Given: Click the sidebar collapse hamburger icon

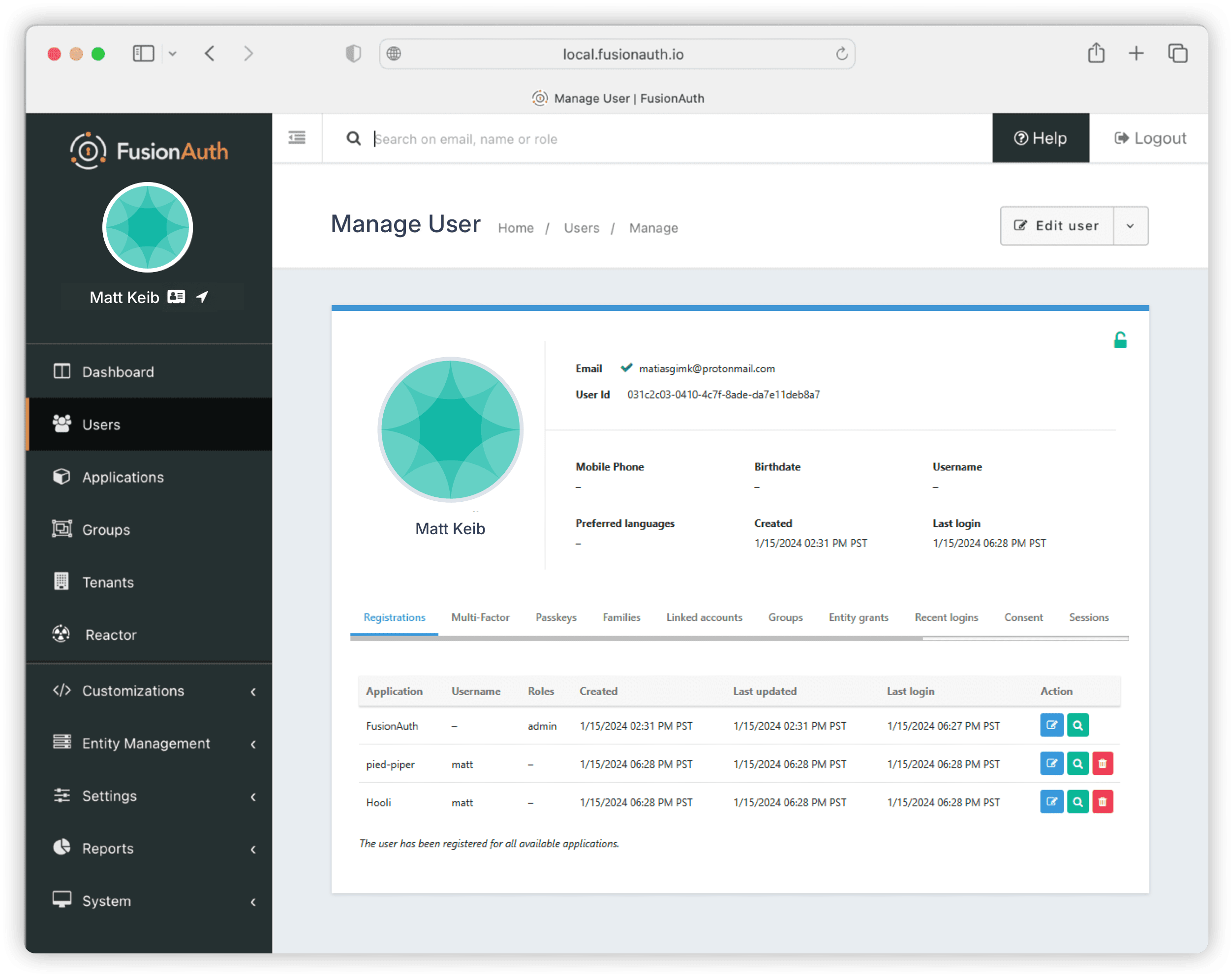Looking at the screenshot, I should click(x=297, y=138).
